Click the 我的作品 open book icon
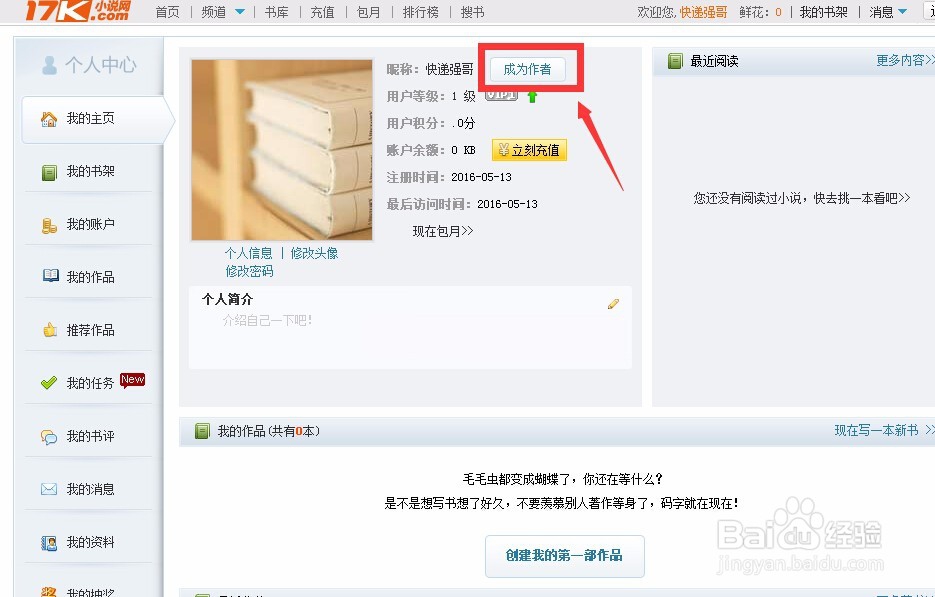 click(x=51, y=276)
